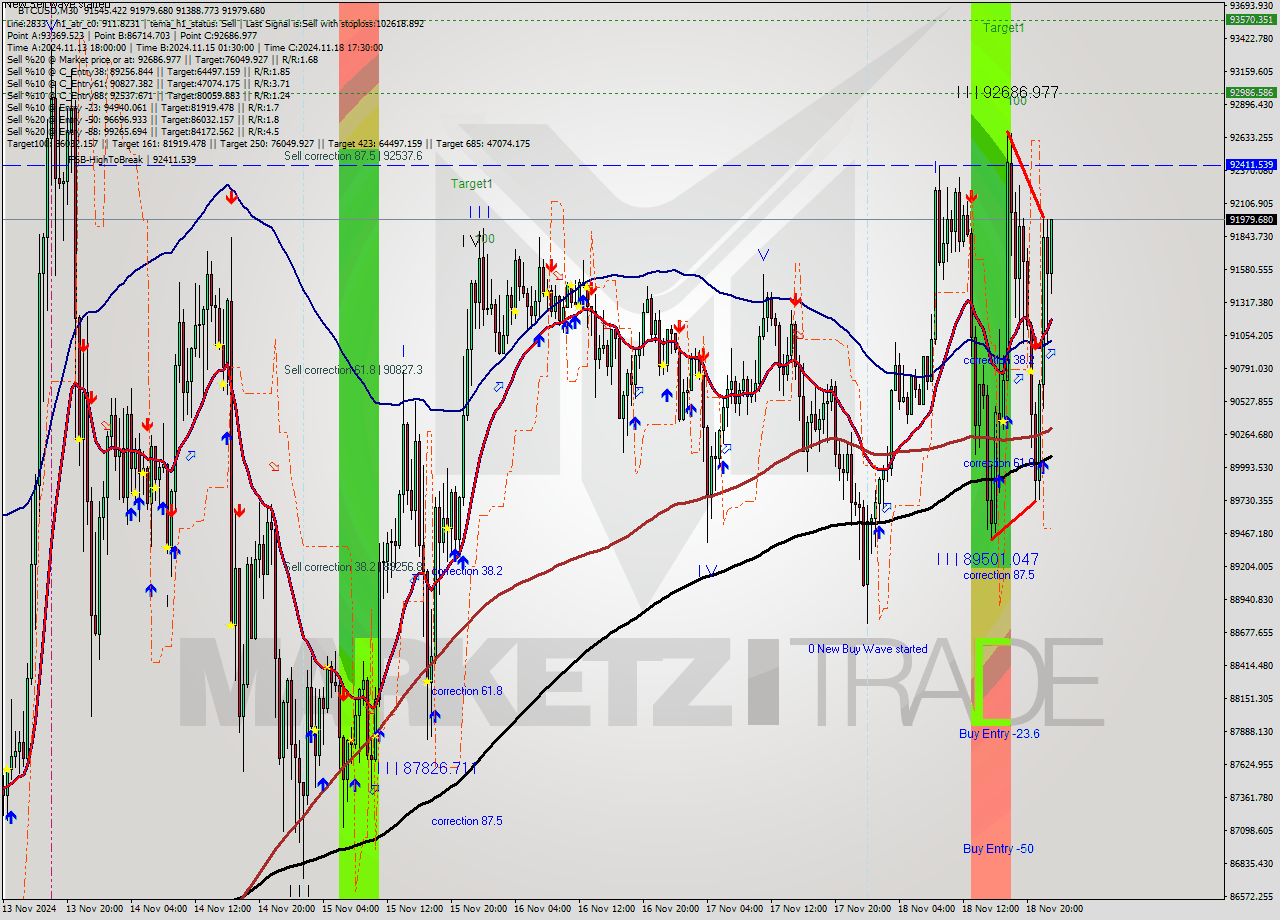Select the green Target1 label at chart top-right
Image resolution: width=1280 pixels, height=920 pixels.
tap(1003, 28)
